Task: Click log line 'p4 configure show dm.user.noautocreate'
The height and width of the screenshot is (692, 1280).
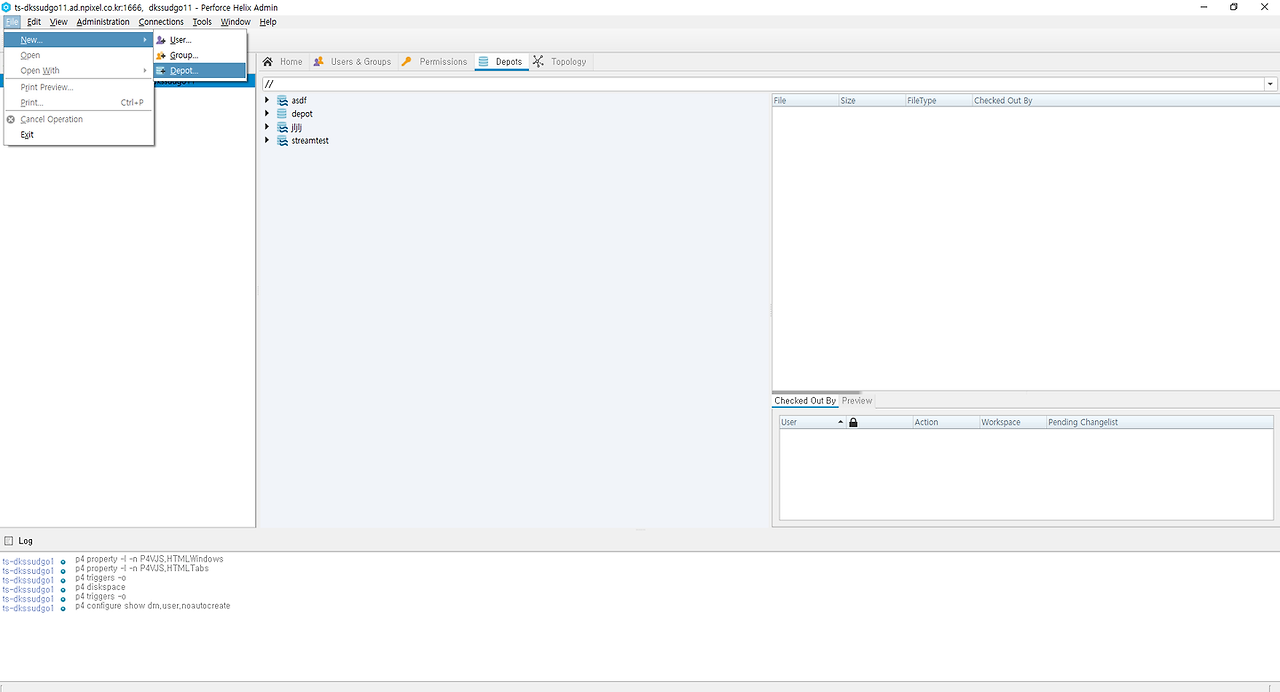Action: [x=152, y=606]
